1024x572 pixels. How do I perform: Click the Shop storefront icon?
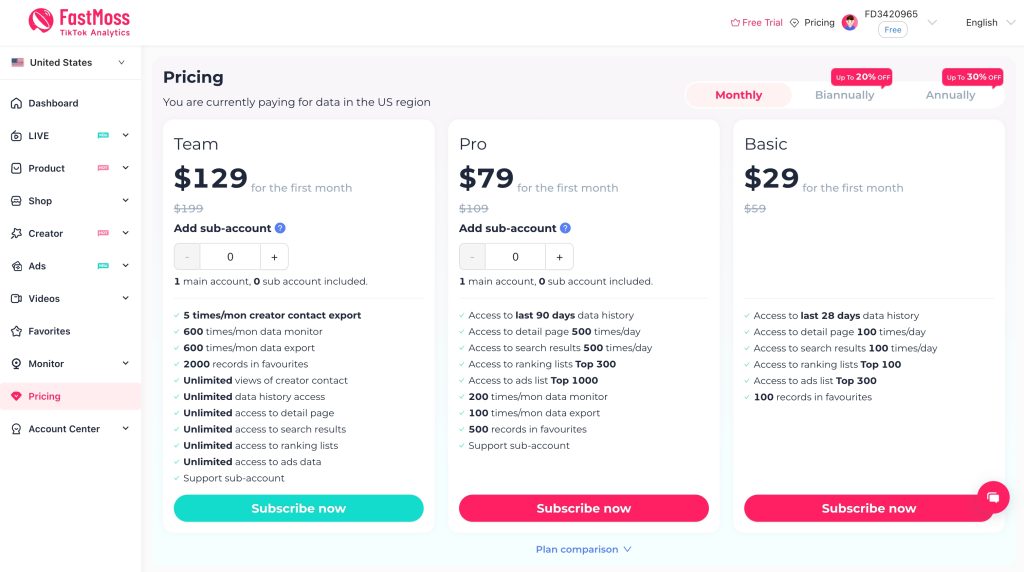pyautogui.click(x=17, y=201)
